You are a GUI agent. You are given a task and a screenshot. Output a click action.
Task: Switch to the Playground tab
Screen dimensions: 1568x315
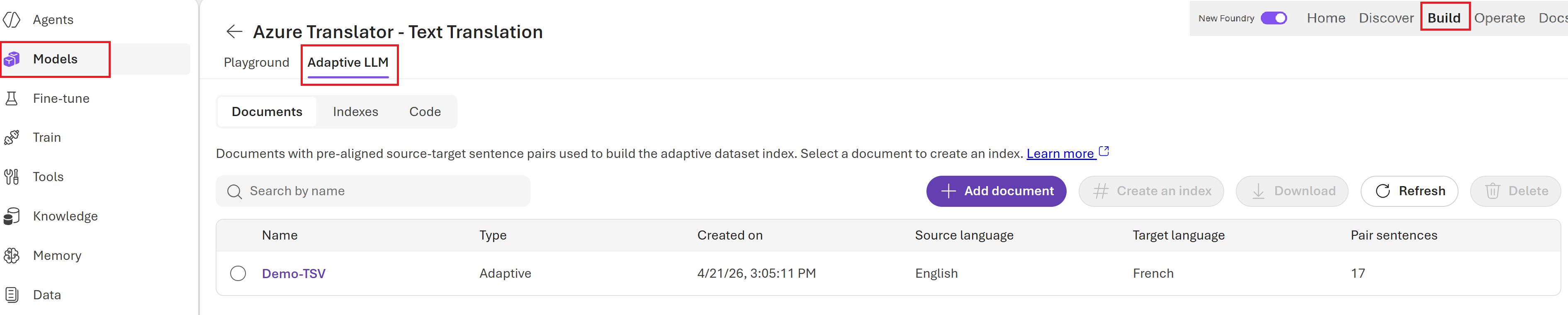[x=256, y=63]
